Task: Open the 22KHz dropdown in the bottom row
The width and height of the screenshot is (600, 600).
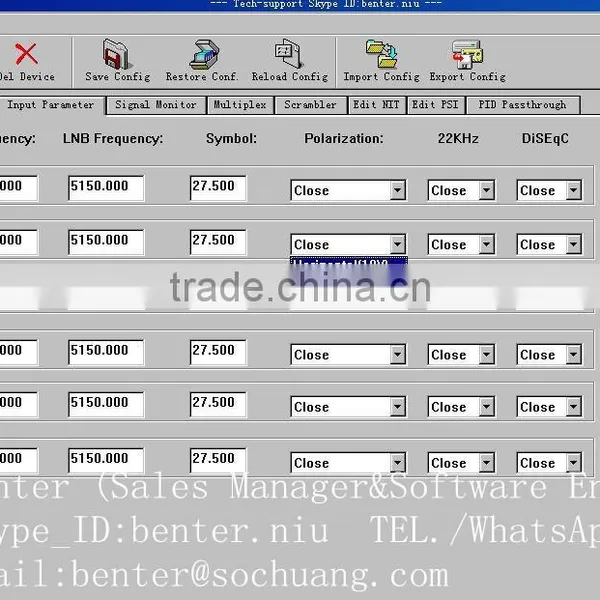Action: click(x=486, y=463)
